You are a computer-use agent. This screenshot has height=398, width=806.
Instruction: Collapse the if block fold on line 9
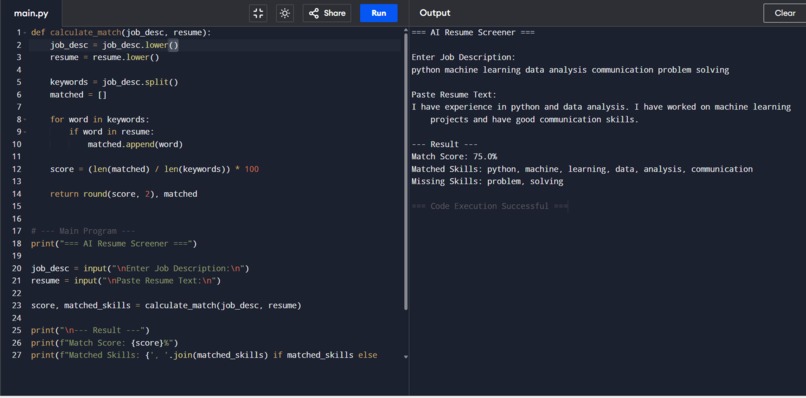(x=25, y=132)
